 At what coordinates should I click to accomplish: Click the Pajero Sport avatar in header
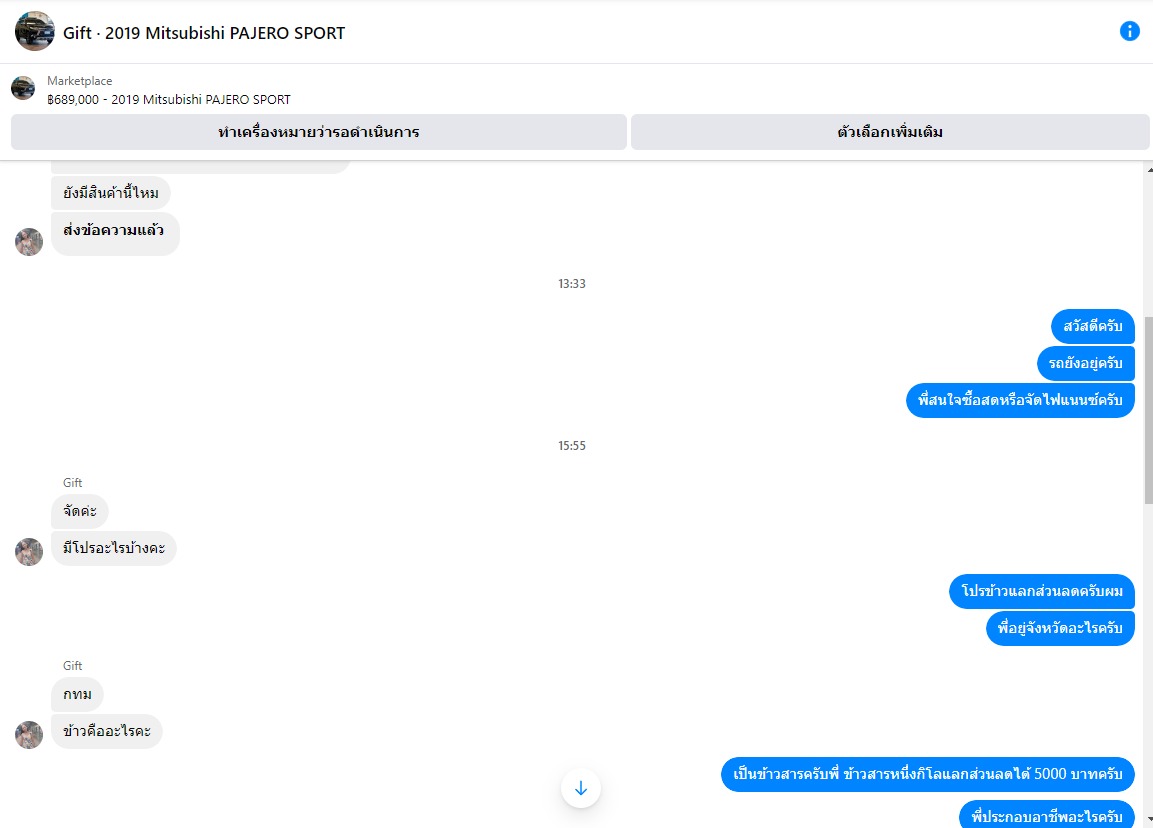[x=35, y=31]
